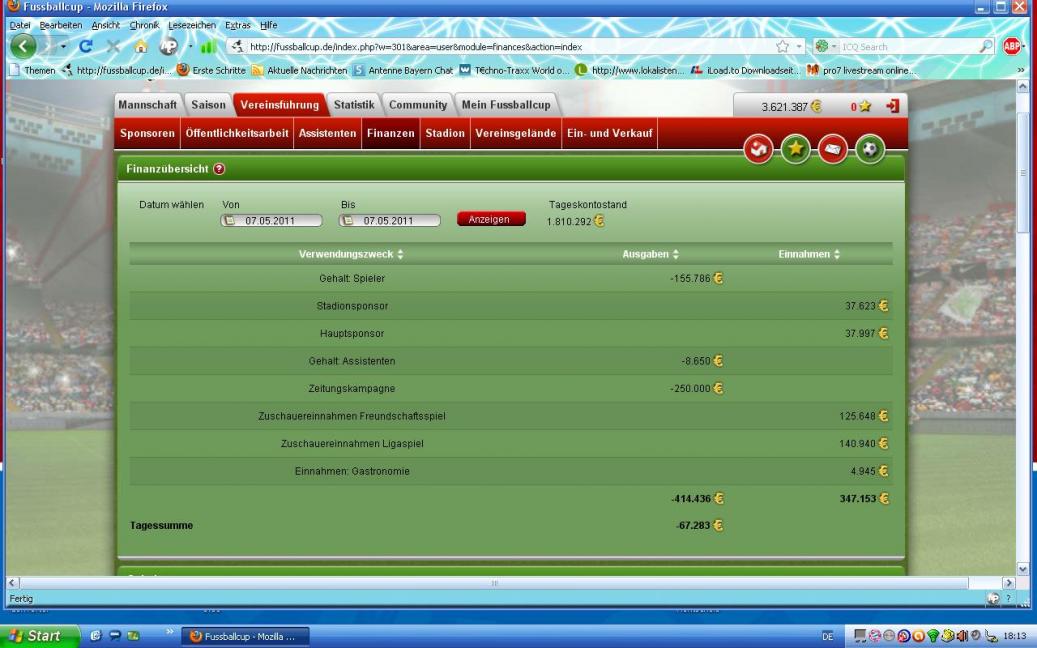Screen dimensions: 1037x648
Task: Open the Sponsoren submenu
Action: coord(147,133)
